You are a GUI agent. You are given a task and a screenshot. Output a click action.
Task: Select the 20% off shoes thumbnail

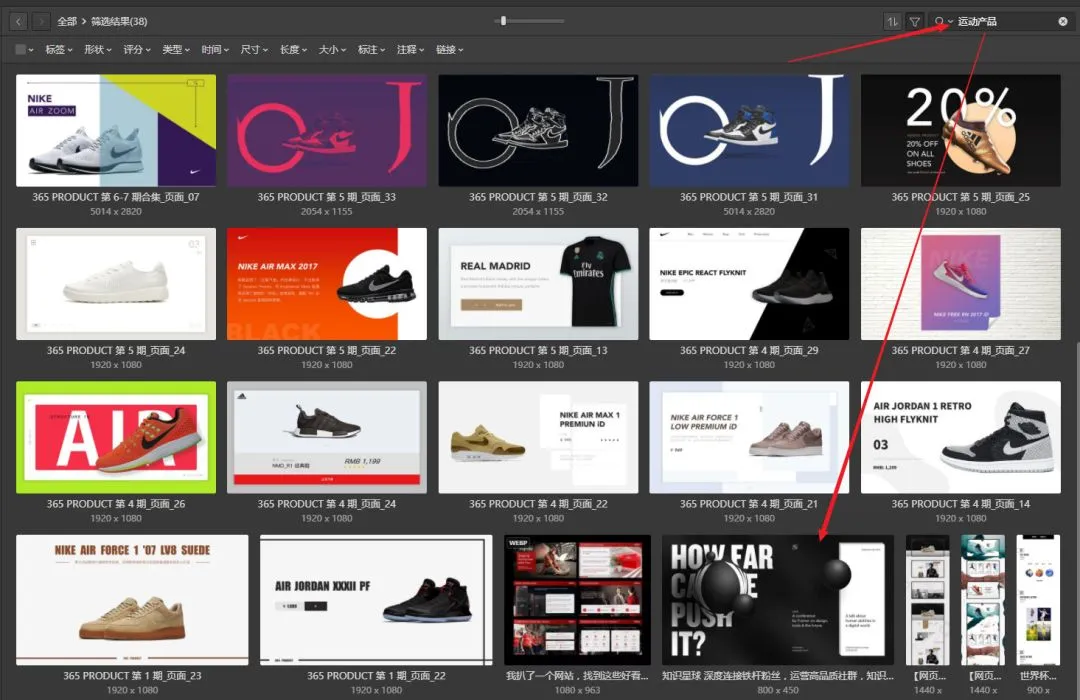pos(960,130)
